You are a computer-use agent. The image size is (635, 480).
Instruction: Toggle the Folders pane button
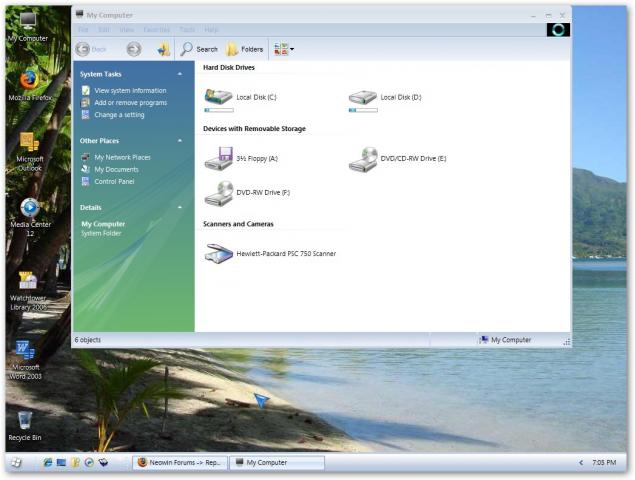click(x=245, y=49)
